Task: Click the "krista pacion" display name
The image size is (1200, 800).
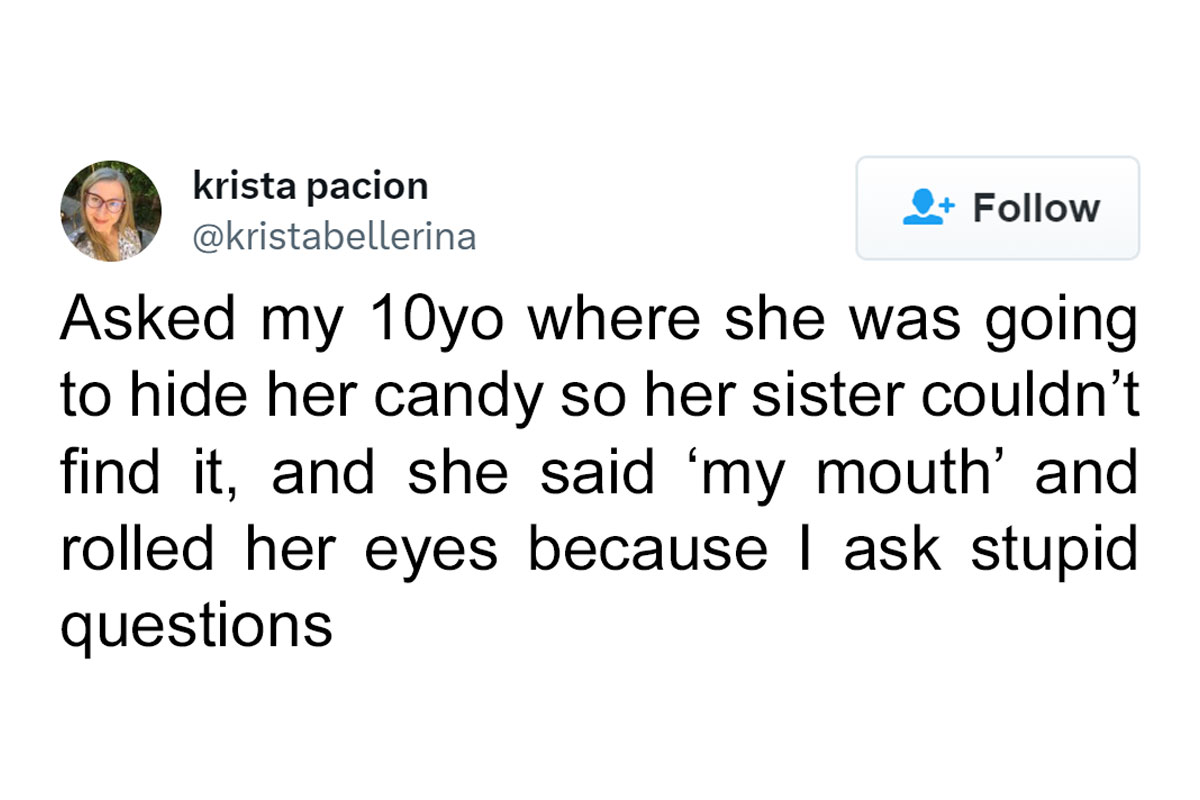Action: click(309, 185)
